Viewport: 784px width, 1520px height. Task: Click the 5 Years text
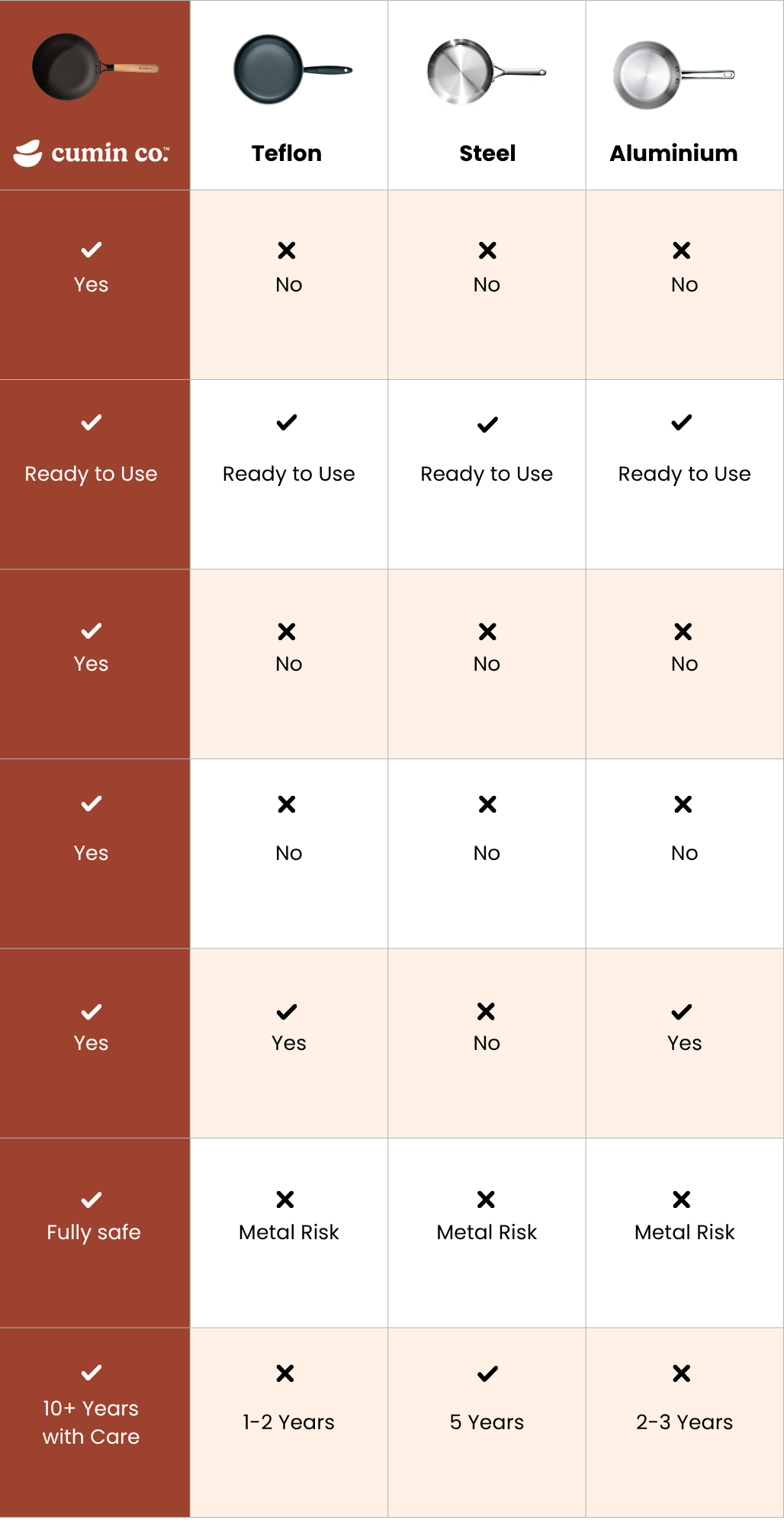487,1422
